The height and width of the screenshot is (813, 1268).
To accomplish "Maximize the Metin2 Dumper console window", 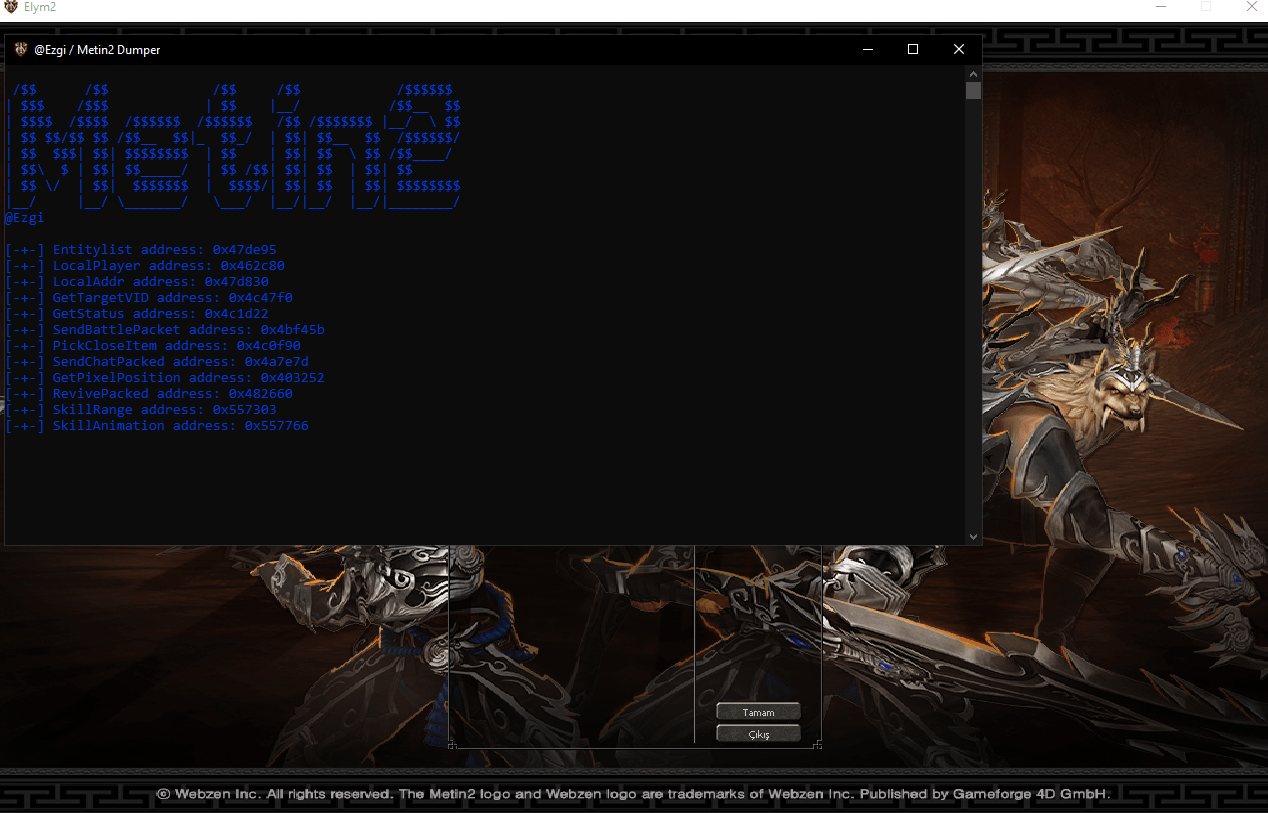I will 913,49.
